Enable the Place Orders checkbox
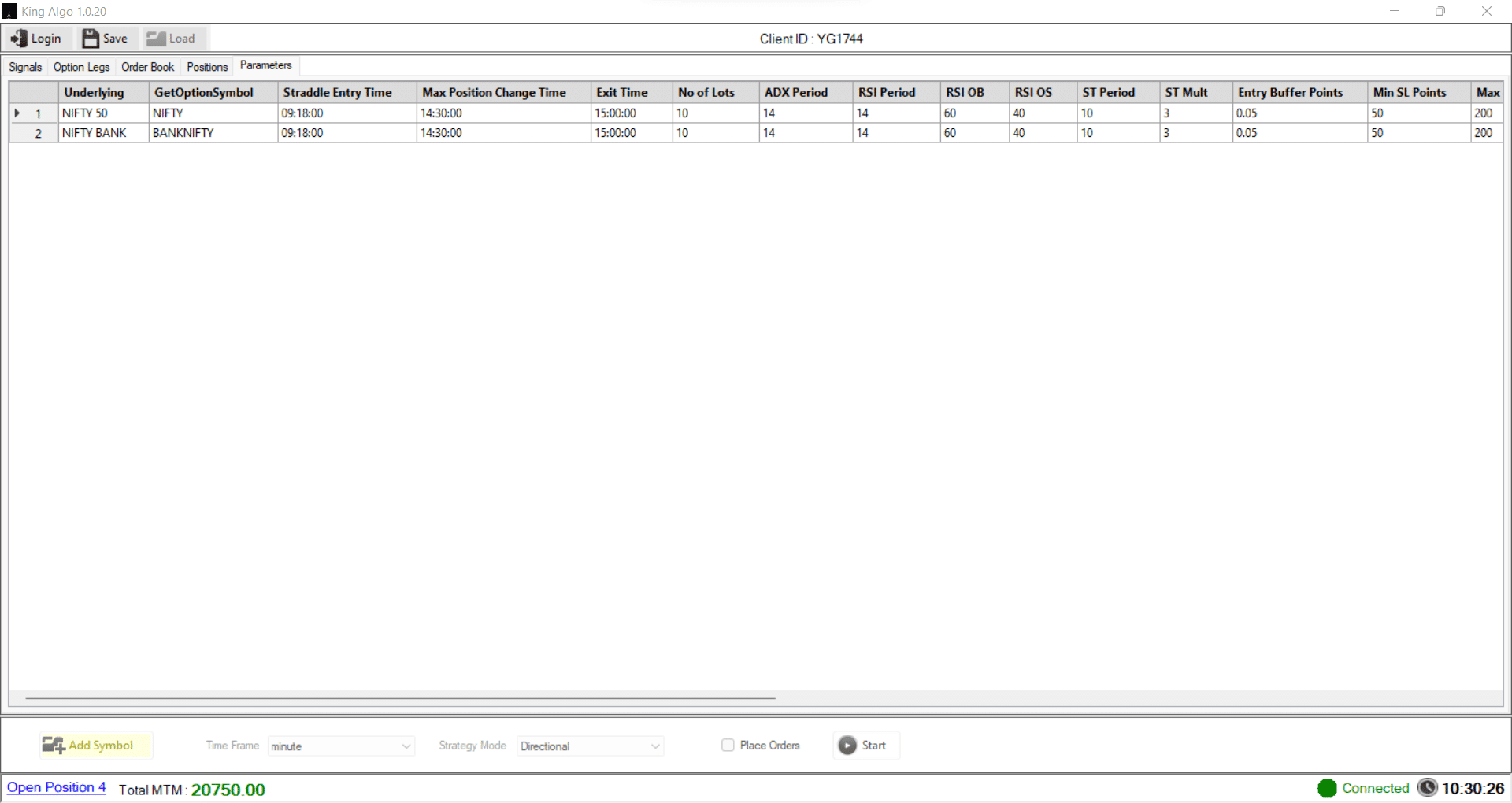1512x803 pixels. click(x=728, y=745)
